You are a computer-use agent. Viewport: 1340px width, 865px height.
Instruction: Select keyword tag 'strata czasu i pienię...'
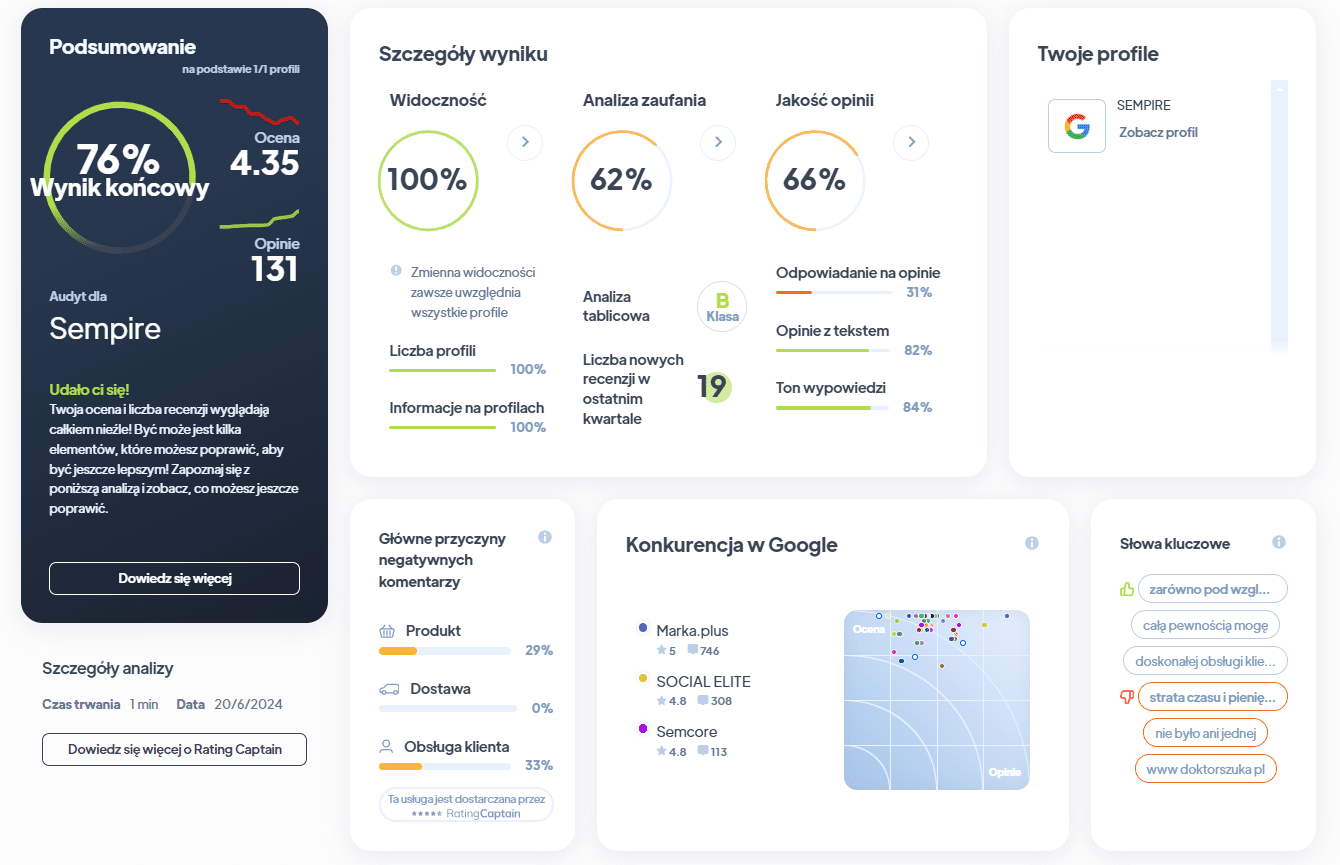pos(1213,696)
